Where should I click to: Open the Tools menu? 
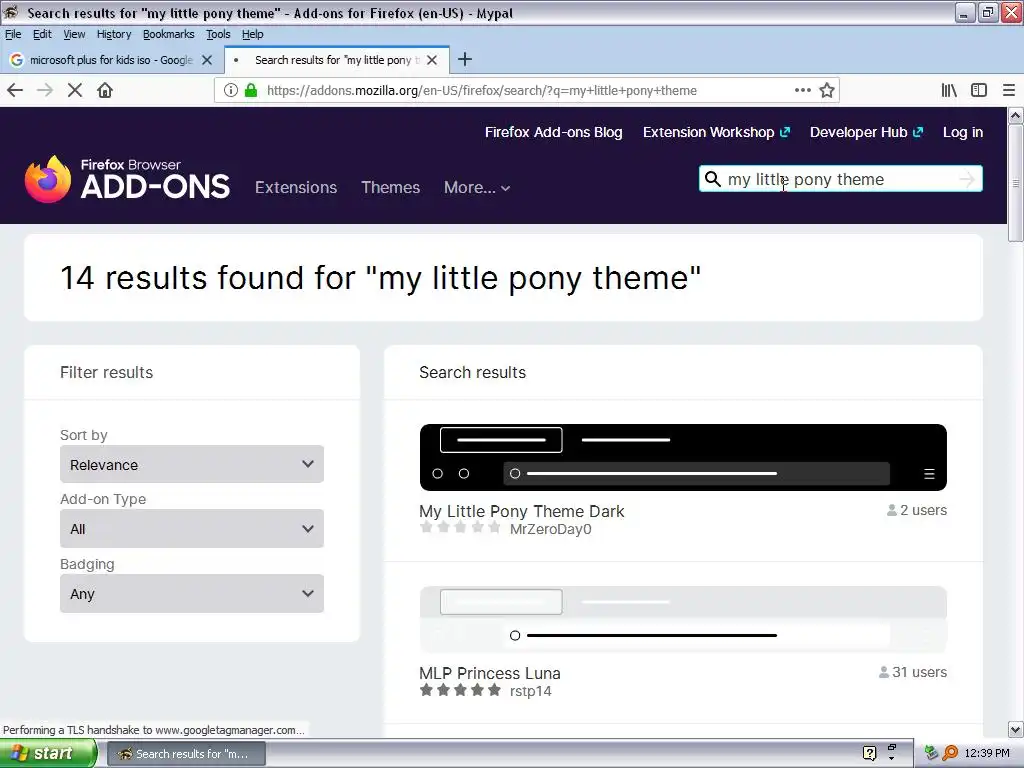[x=218, y=34]
